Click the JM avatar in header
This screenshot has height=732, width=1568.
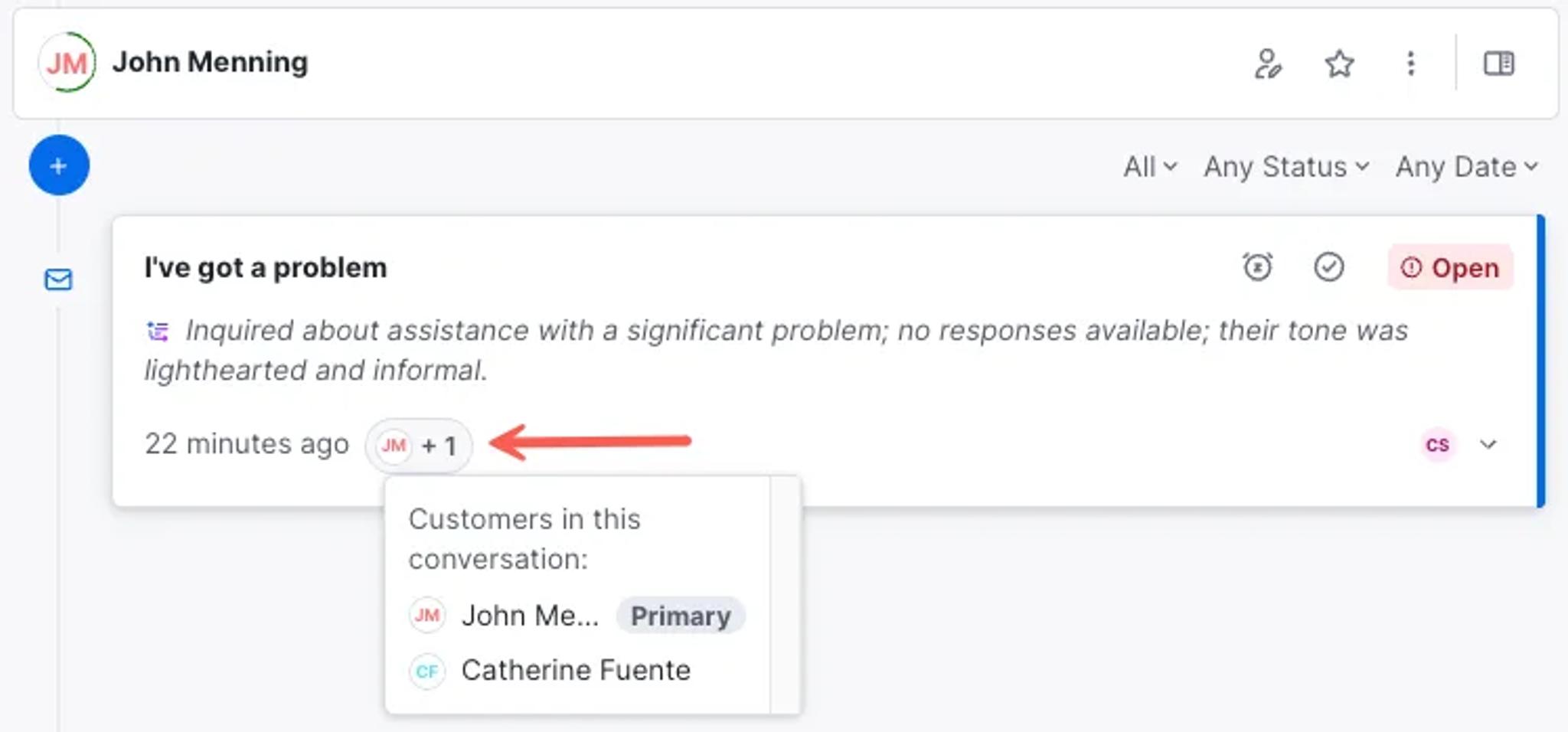[x=67, y=62]
